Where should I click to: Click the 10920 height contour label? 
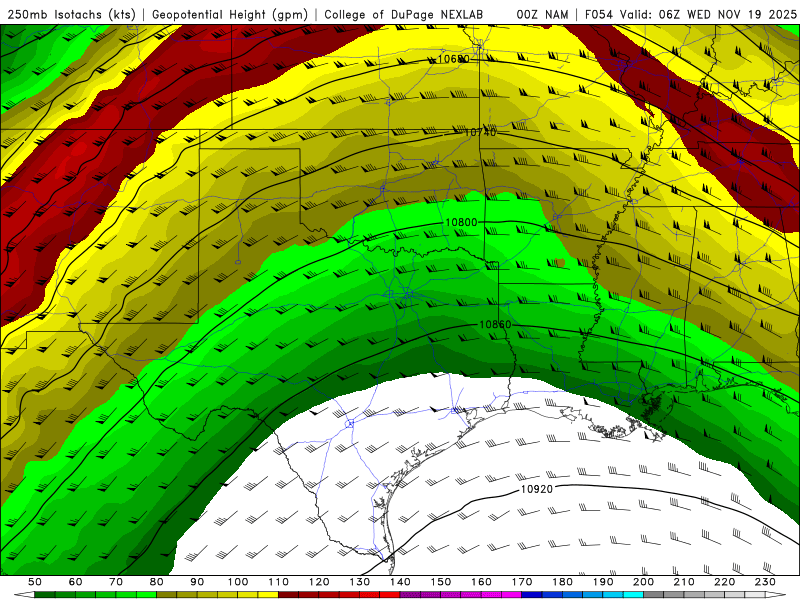[537, 489]
